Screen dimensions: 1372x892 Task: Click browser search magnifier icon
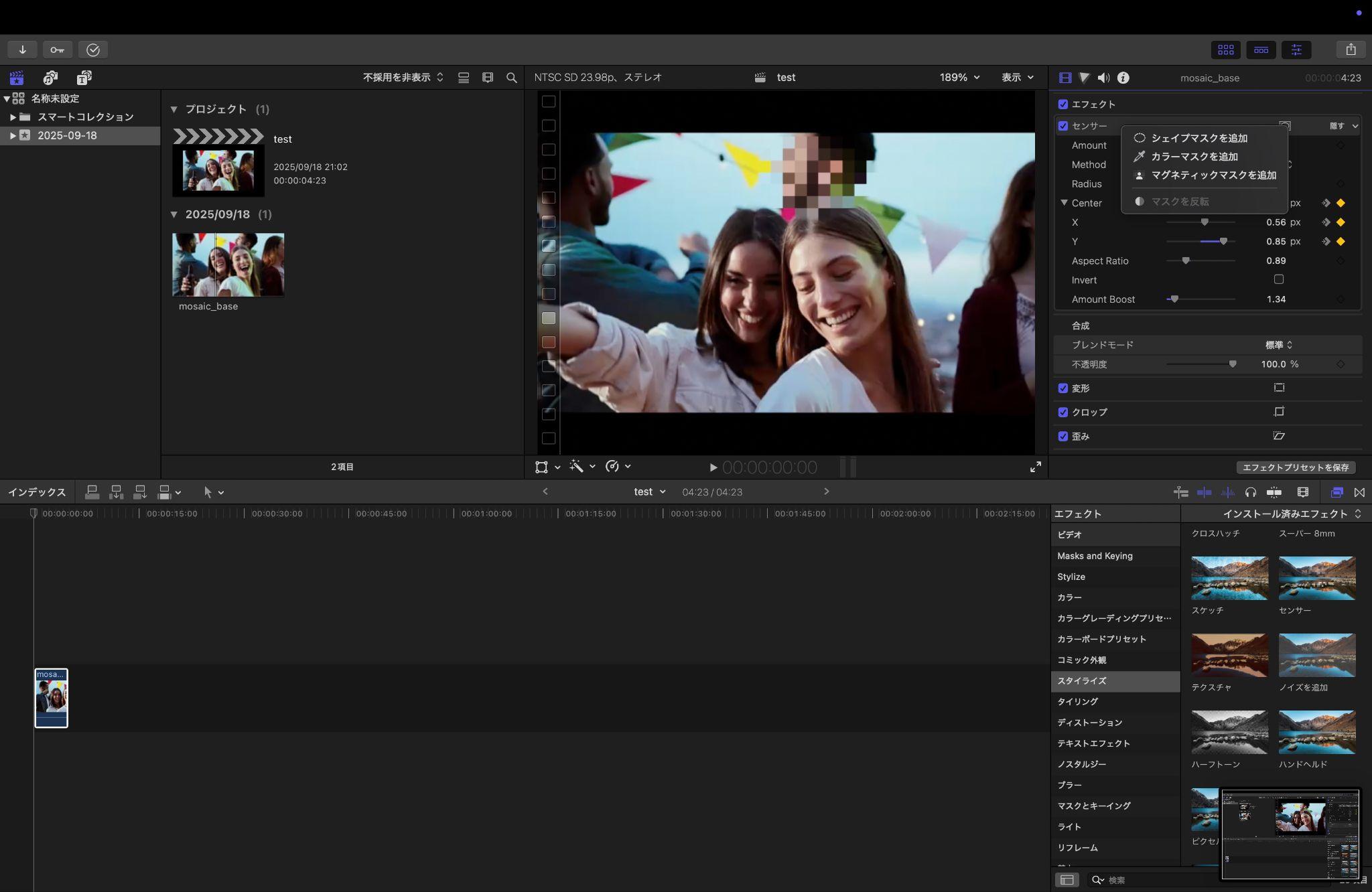point(512,78)
